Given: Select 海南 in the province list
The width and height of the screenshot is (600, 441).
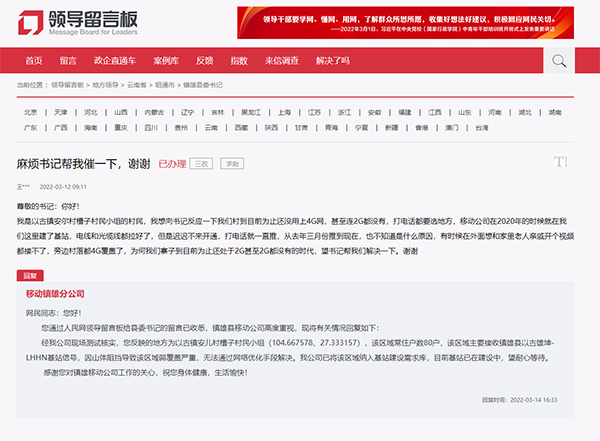Looking at the screenshot, I should 91,127.
